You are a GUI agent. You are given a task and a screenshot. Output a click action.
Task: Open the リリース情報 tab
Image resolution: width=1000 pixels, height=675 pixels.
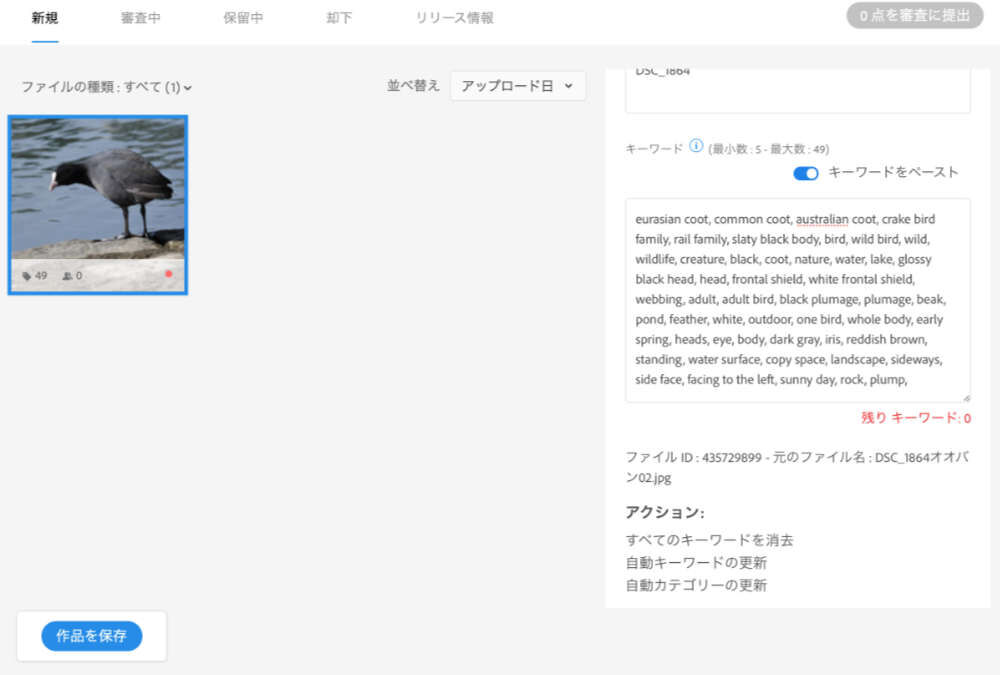coord(452,17)
